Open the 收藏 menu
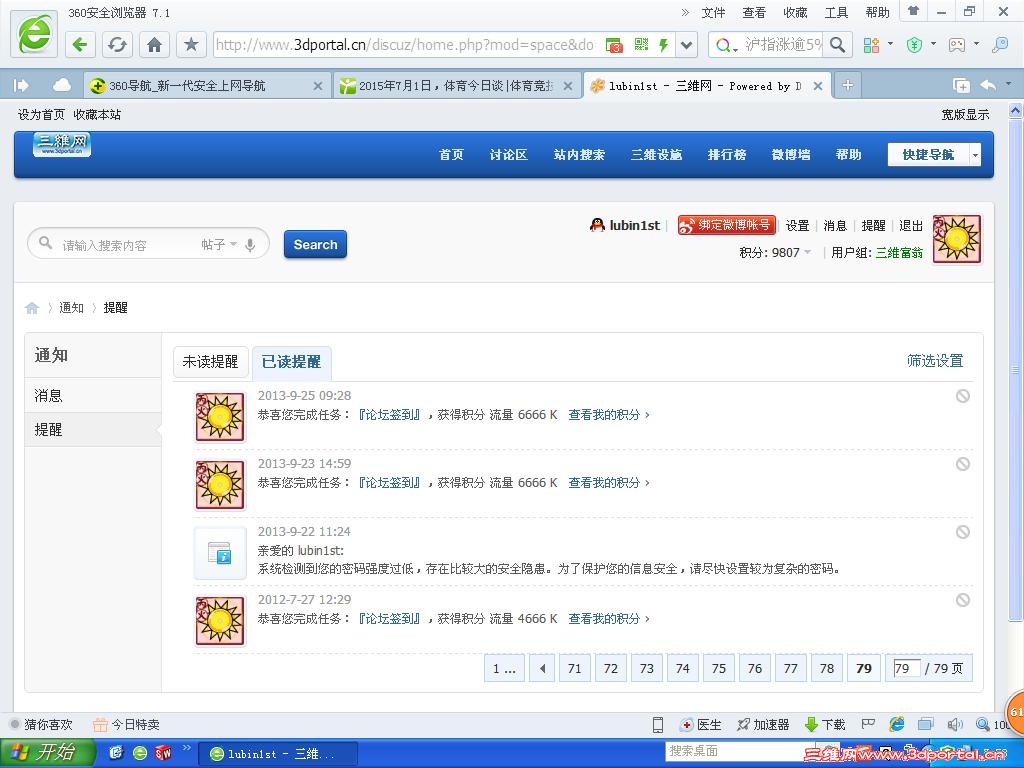 point(795,12)
